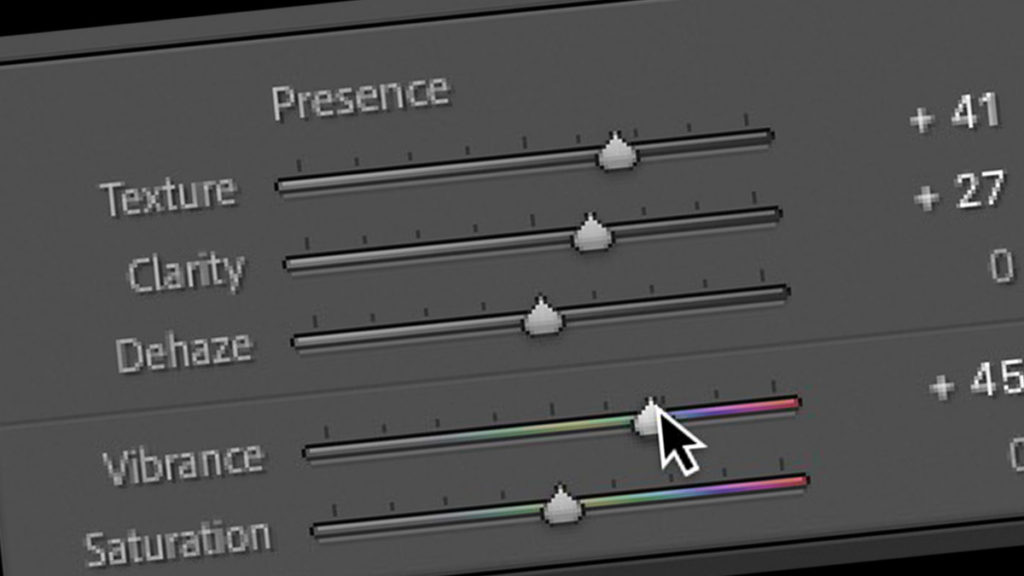Click the red end of Vibrance track
Viewport: 1024px width, 576px height.
[x=789, y=404]
